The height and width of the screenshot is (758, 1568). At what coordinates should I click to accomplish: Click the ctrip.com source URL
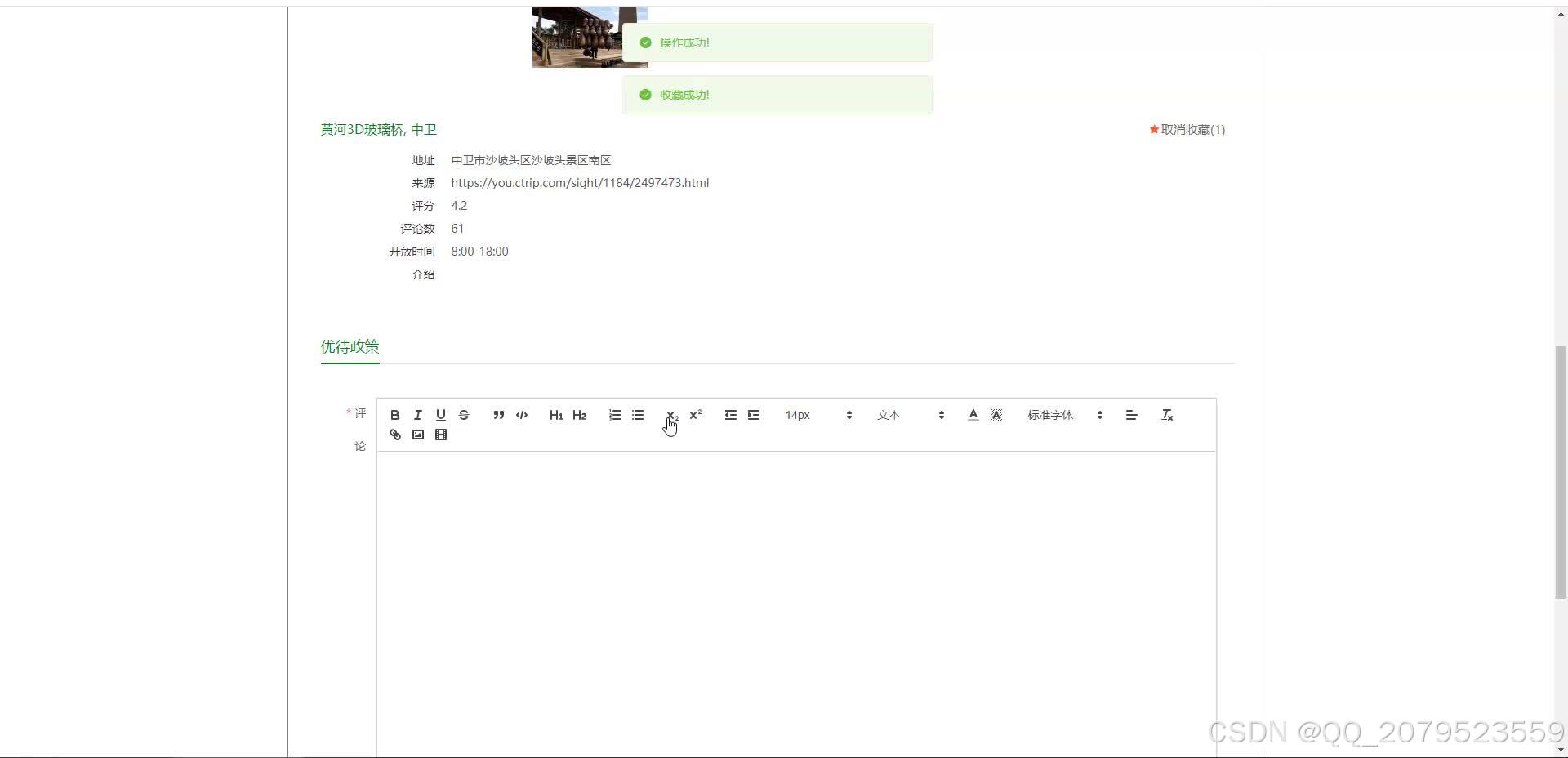coord(580,183)
